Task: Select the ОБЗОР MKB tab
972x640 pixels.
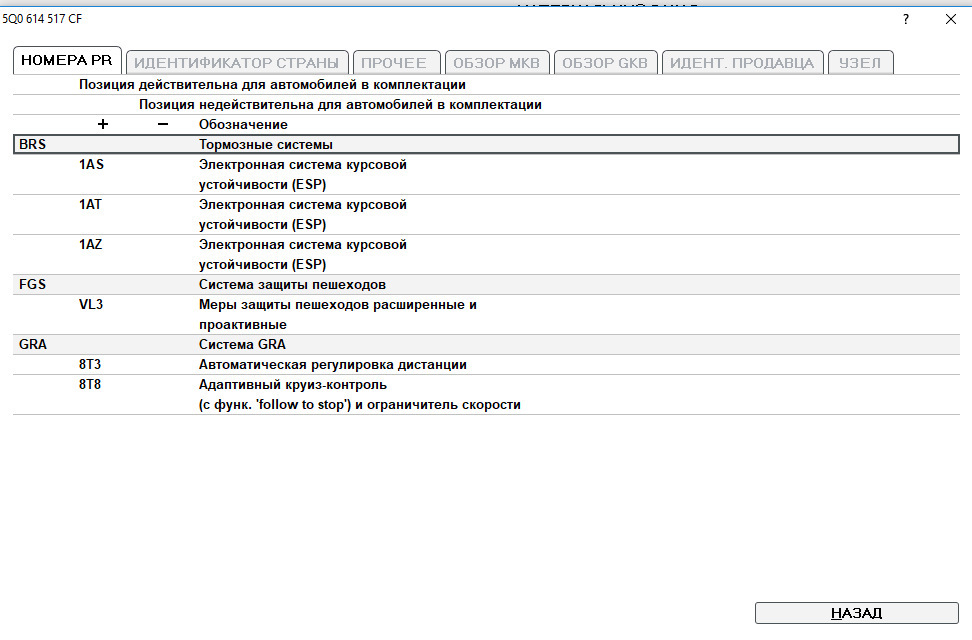Action: click(497, 61)
